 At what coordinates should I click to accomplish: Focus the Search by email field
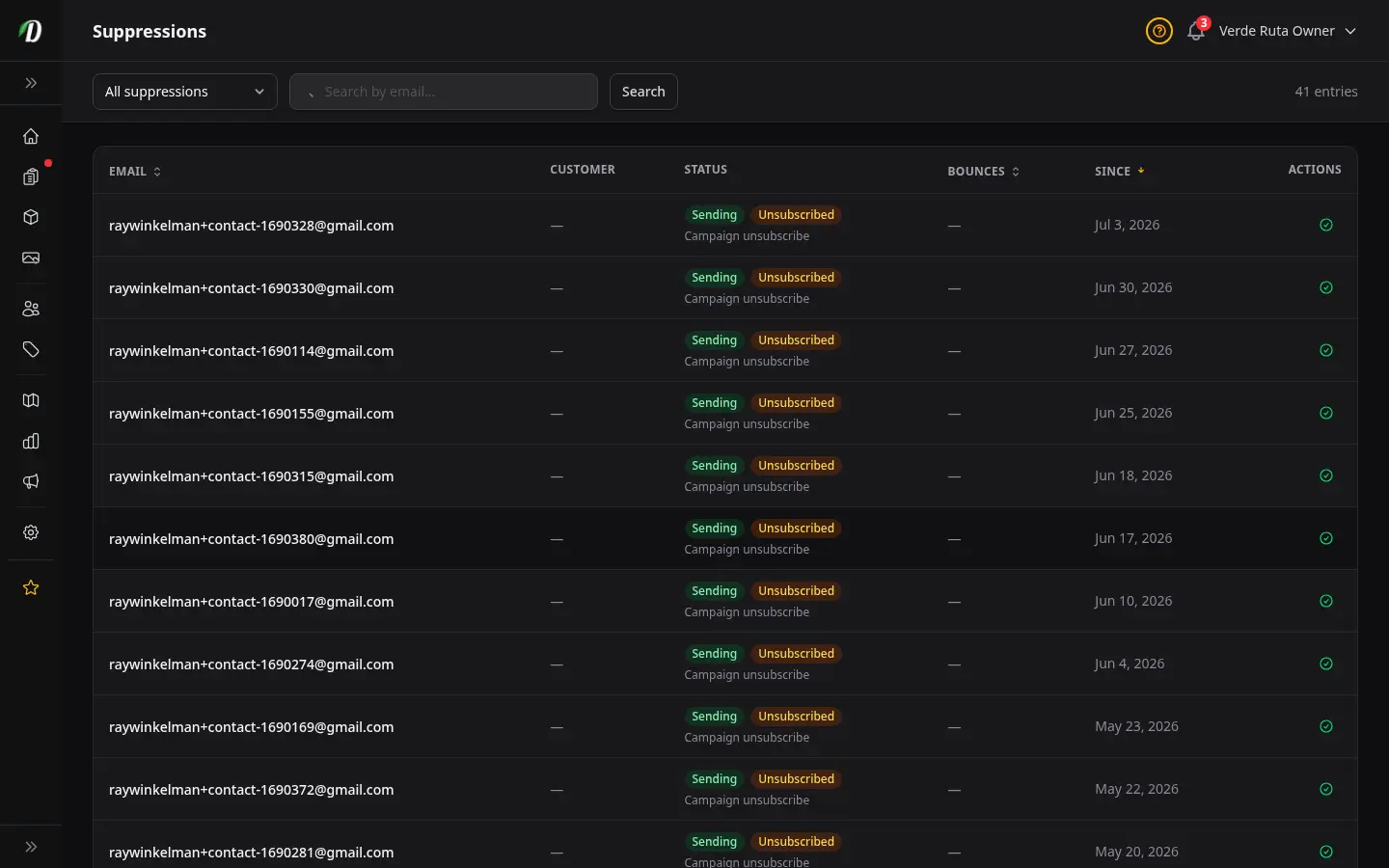point(444,92)
